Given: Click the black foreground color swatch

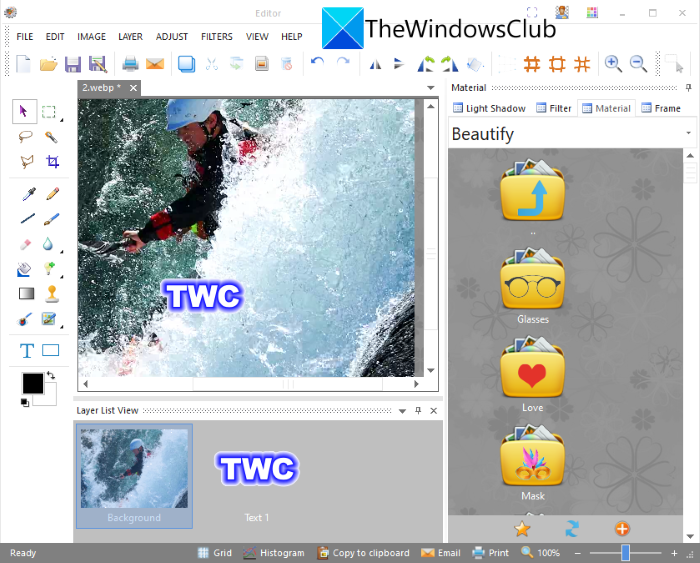Looking at the screenshot, I should [33, 384].
